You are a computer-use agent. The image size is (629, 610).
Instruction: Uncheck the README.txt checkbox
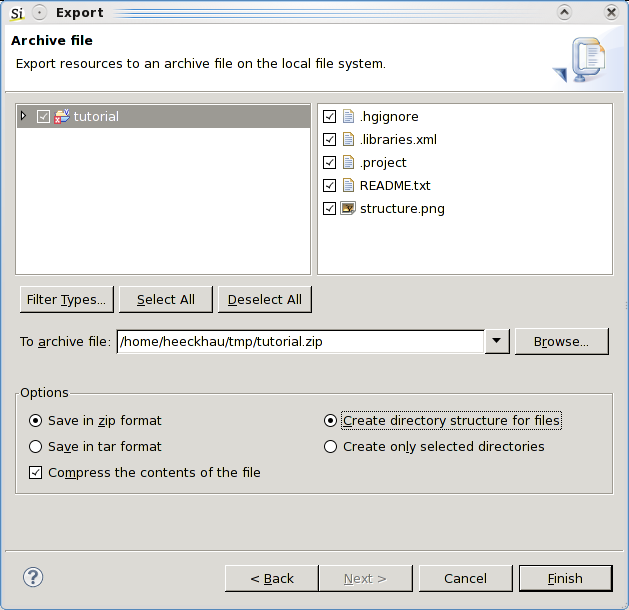329,186
